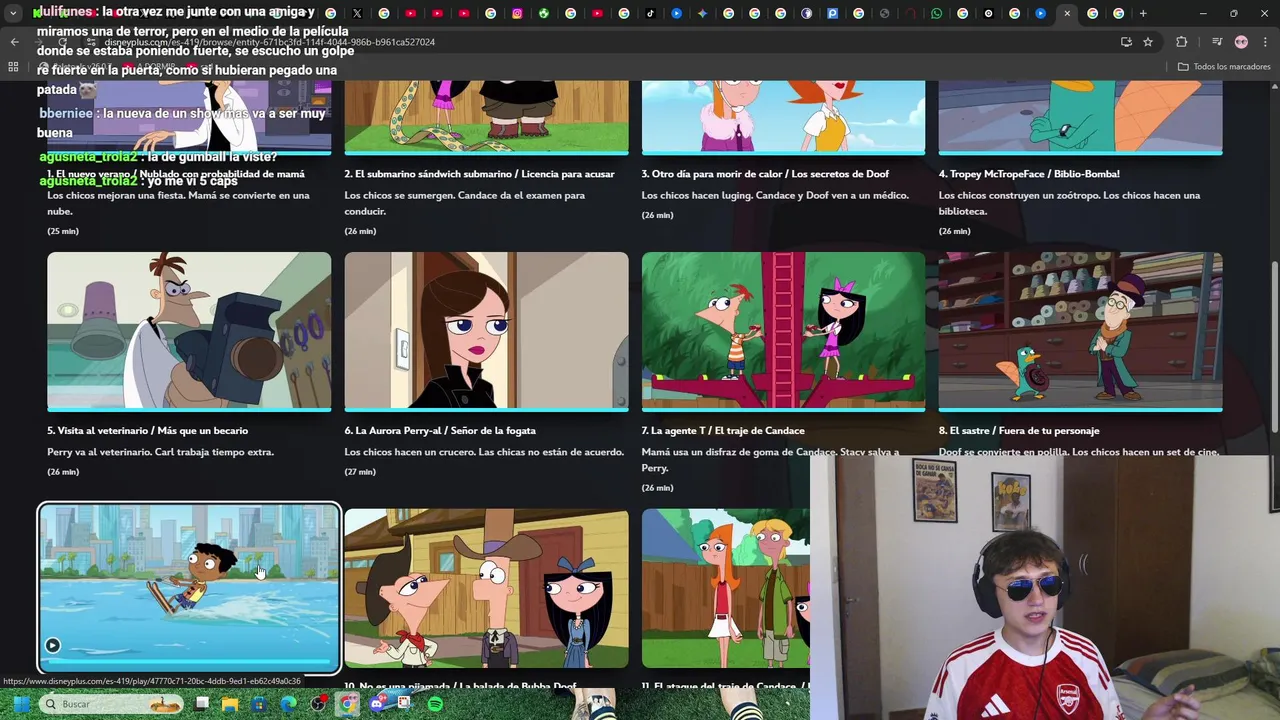This screenshot has height=720, width=1280.
Task: Open Microsoft Edge from the taskbar
Action: [x=288, y=704]
